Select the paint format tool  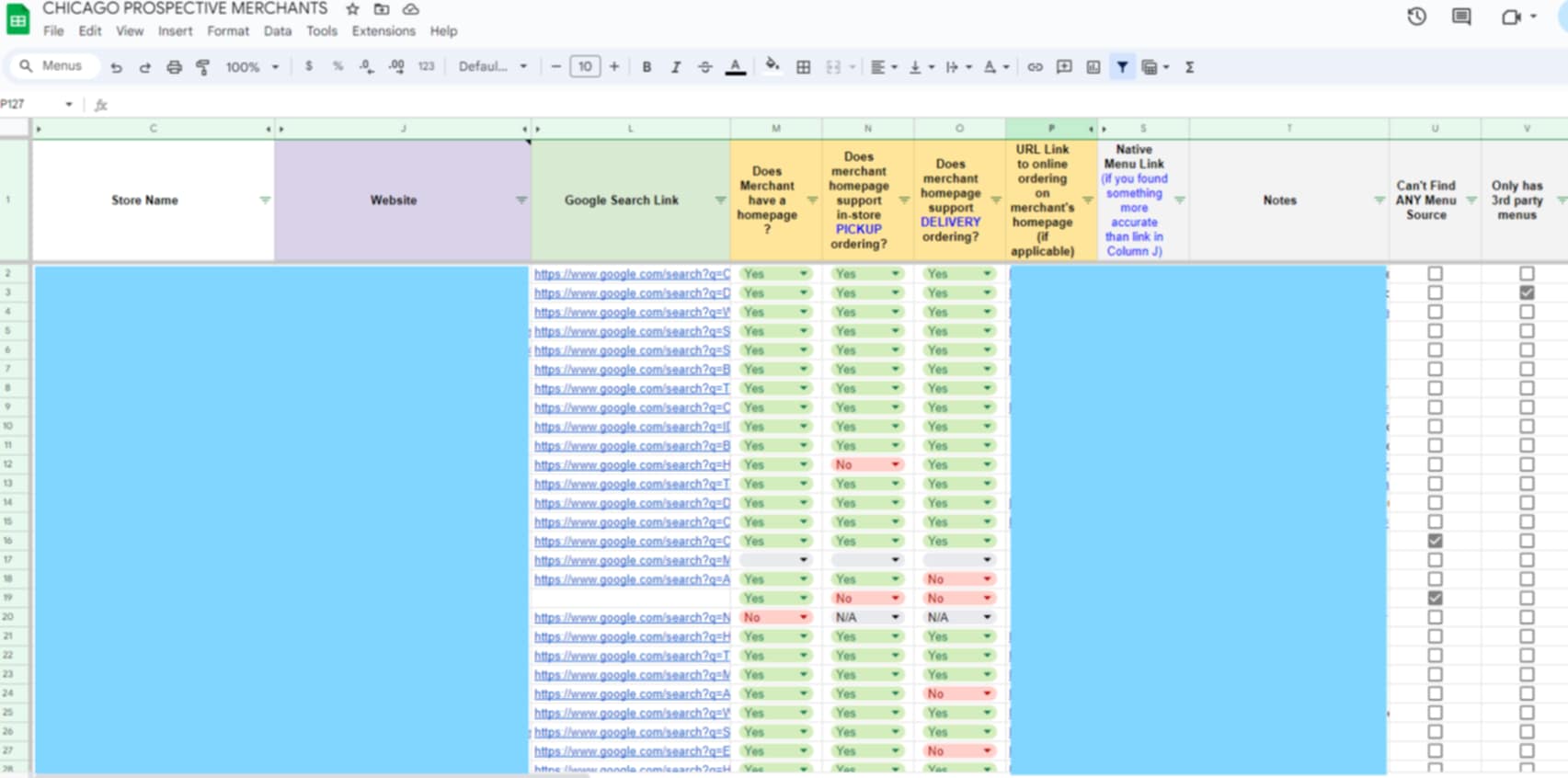pyautogui.click(x=203, y=67)
